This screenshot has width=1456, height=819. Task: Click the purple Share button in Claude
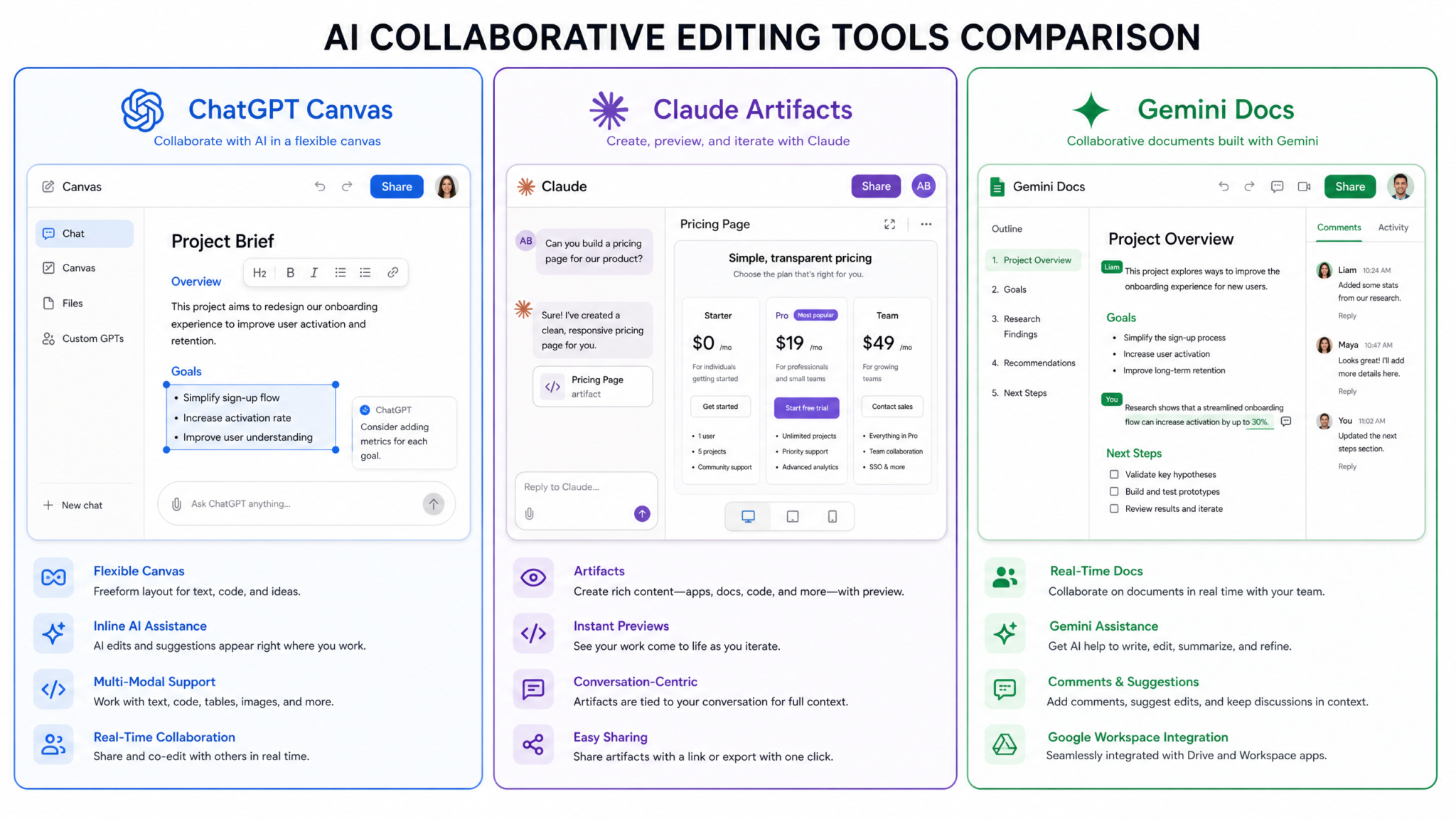[876, 186]
